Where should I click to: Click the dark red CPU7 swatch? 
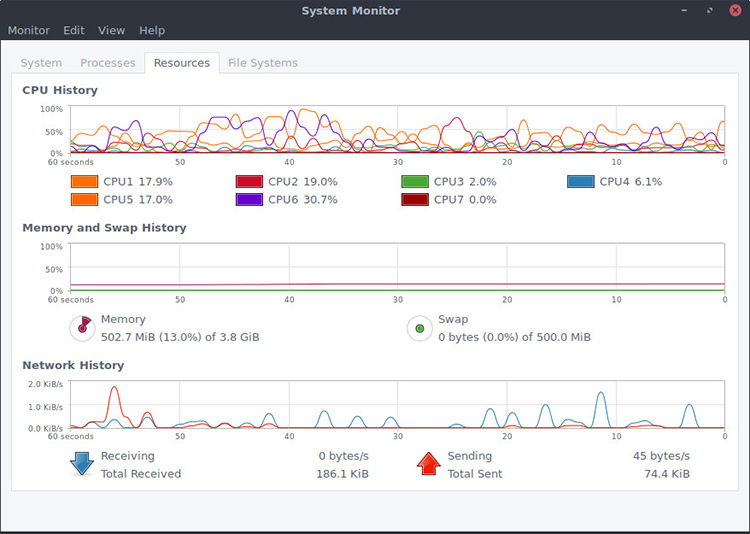coord(415,200)
